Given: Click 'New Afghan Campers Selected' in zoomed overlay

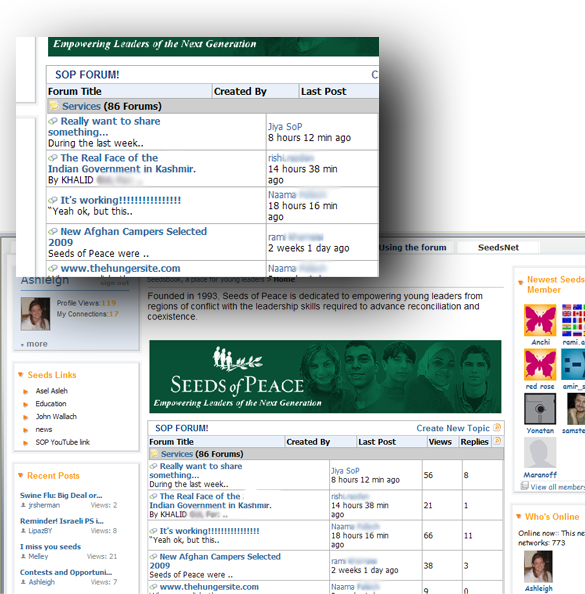Looking at the screenshot, I should click(x=127, y=237).
